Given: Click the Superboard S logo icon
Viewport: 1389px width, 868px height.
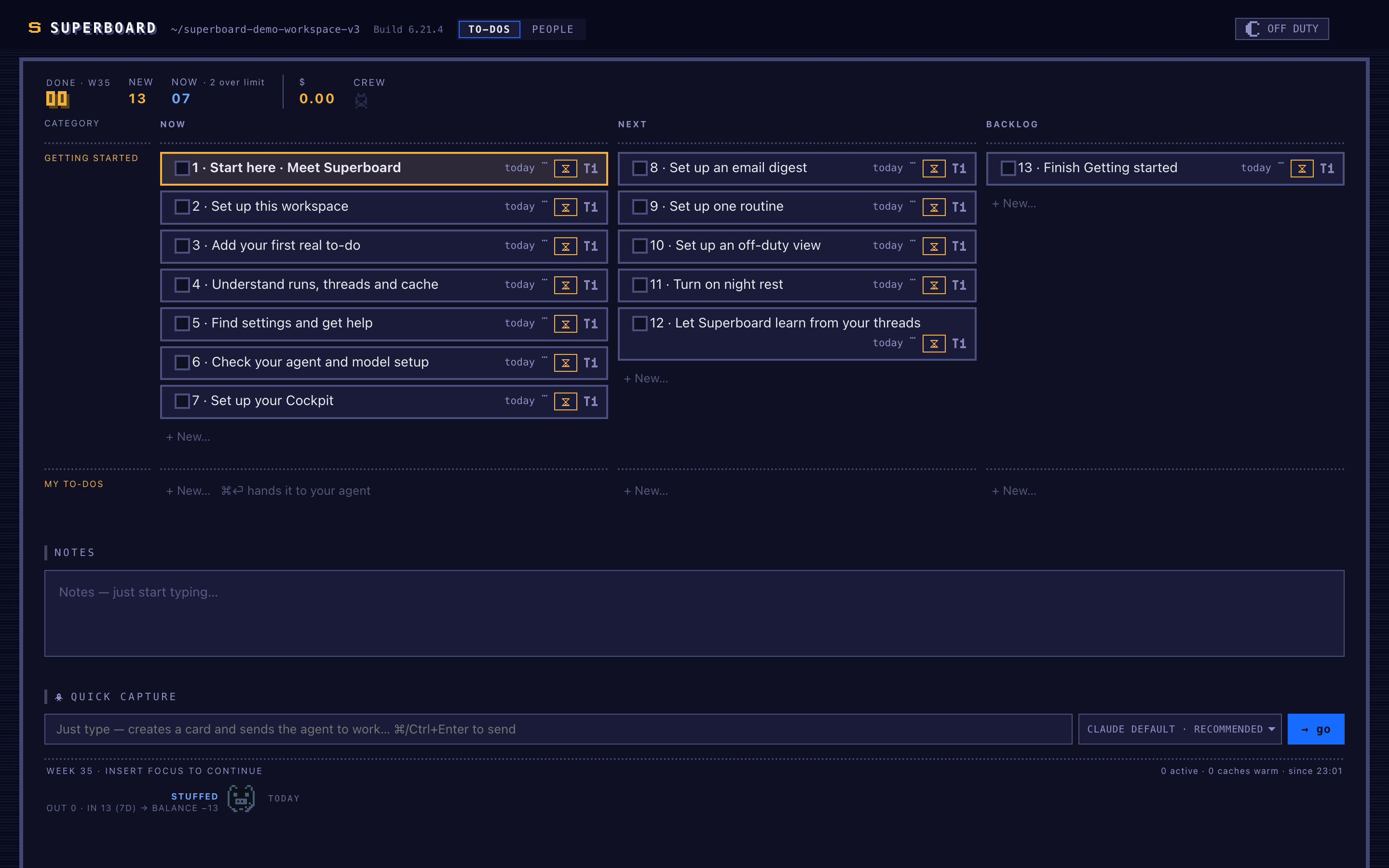Looking at the screenshot, I should tap(35, 27).
